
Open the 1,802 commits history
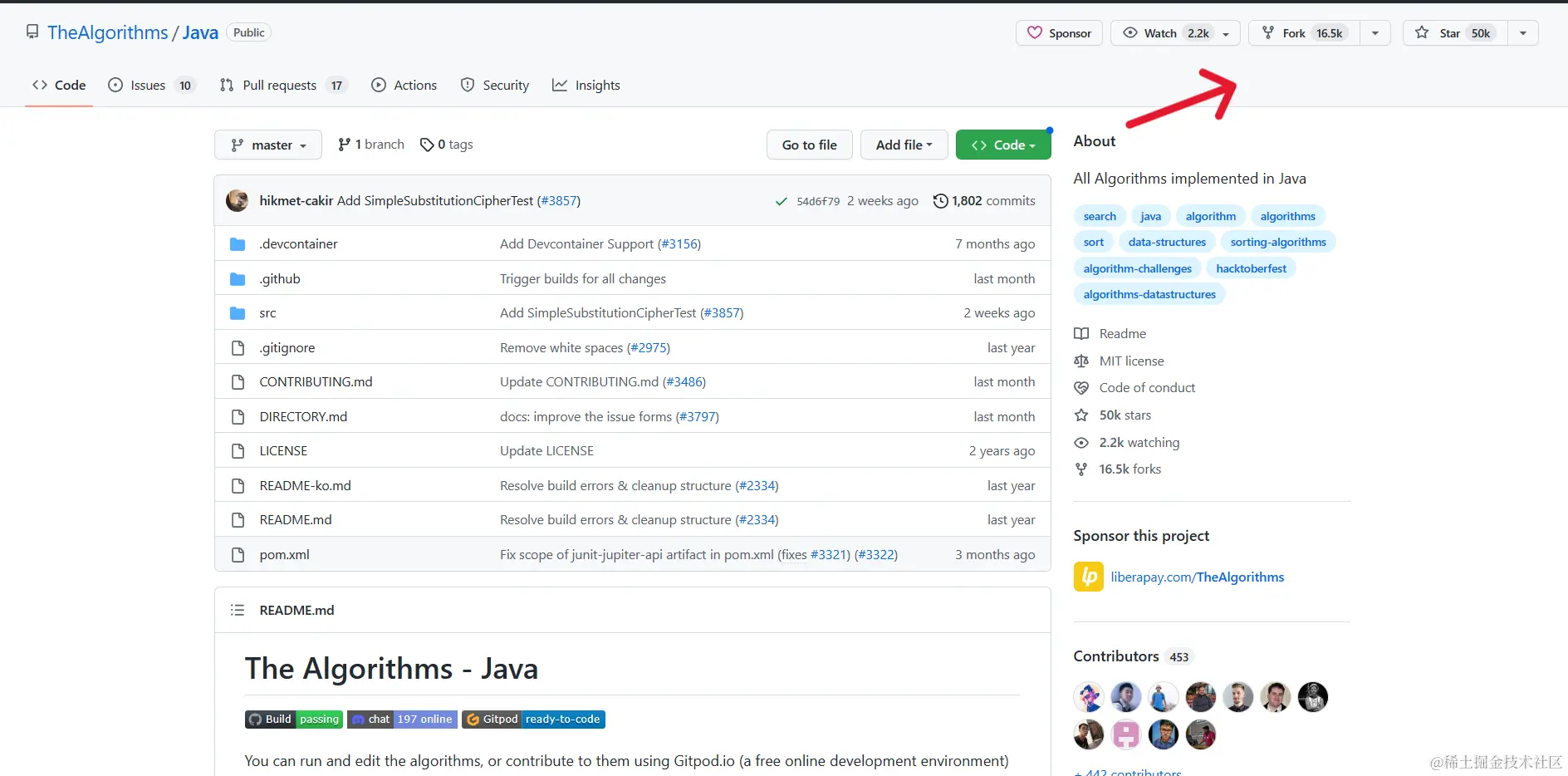[x=984, y=201]
